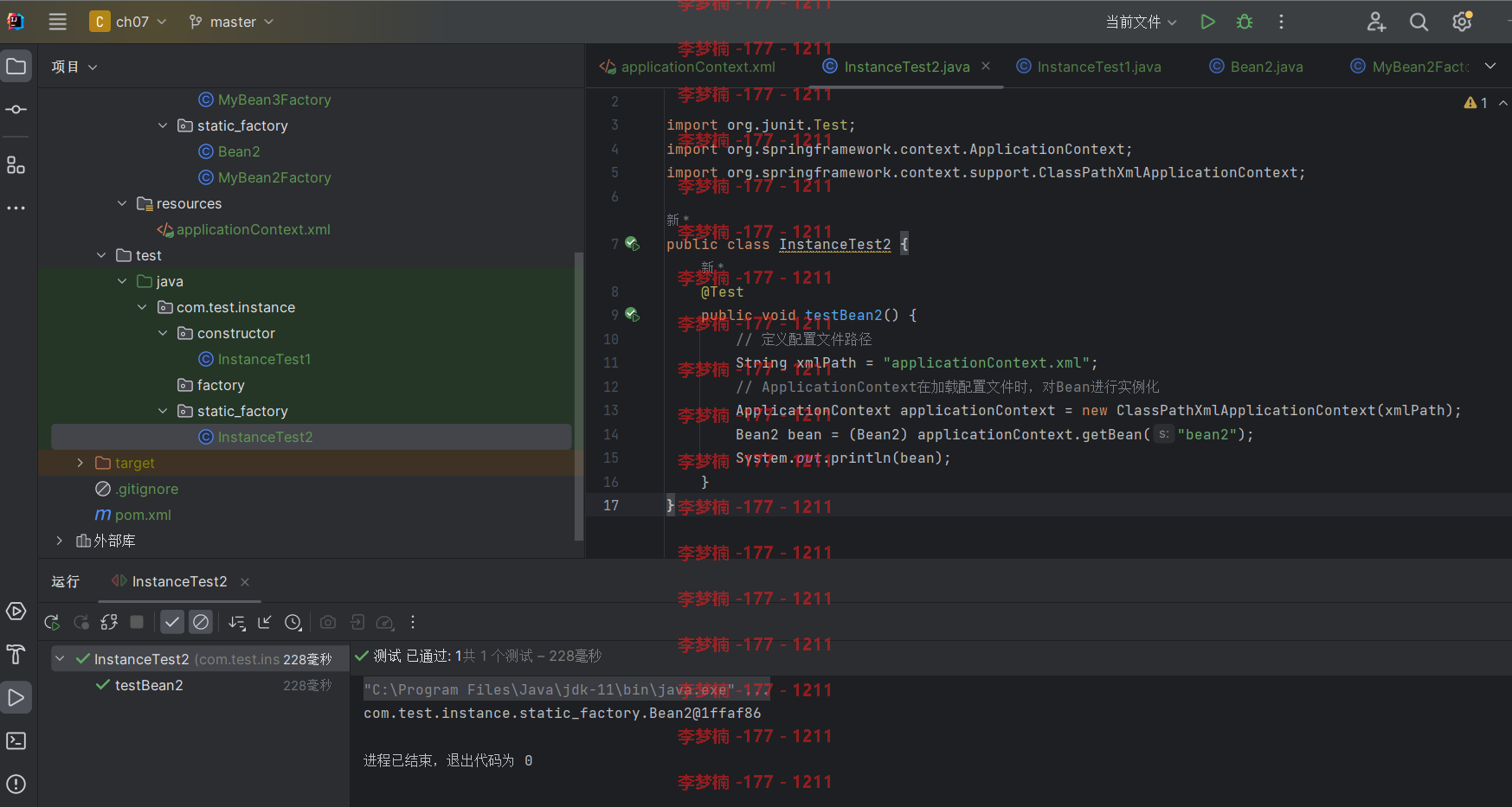Expand the External Libraries node
1512x807 pixels.
(x=60, y=541)
